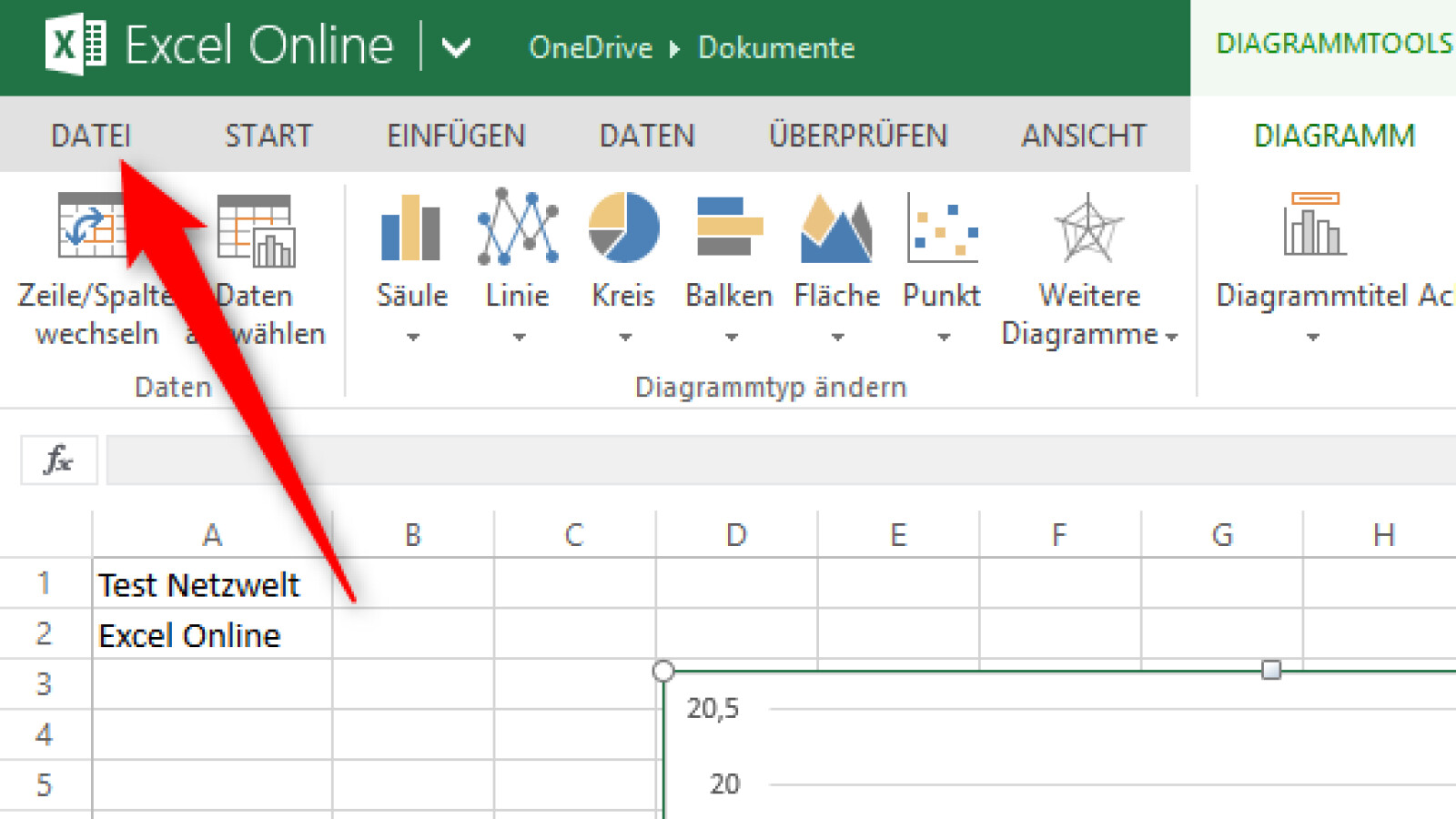The height and width of the screenshot is (819, 1456).
Task: Choose the Fläche area chart icon
Action: click(x=836, y=228)
